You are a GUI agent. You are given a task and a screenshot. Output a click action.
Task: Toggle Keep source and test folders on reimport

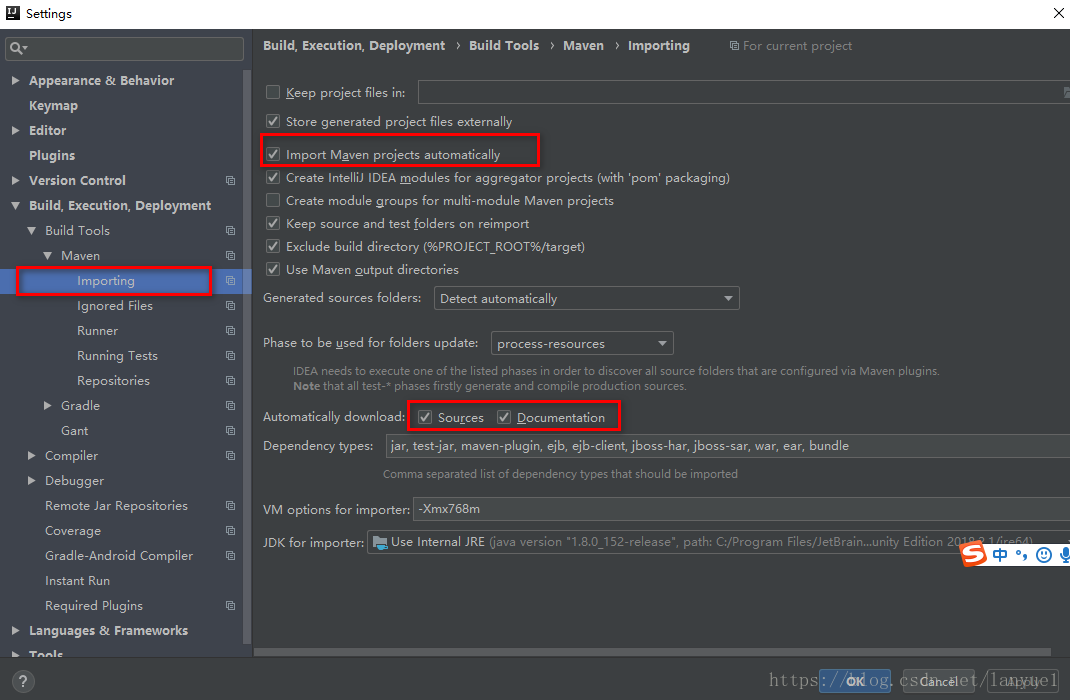coord(273,224)
